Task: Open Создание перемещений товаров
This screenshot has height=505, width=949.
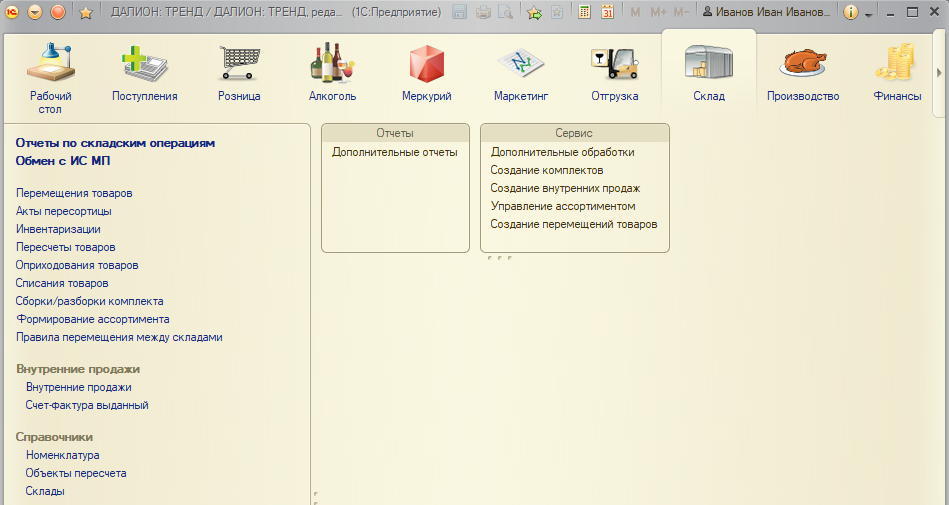Action: click(574, 225)
